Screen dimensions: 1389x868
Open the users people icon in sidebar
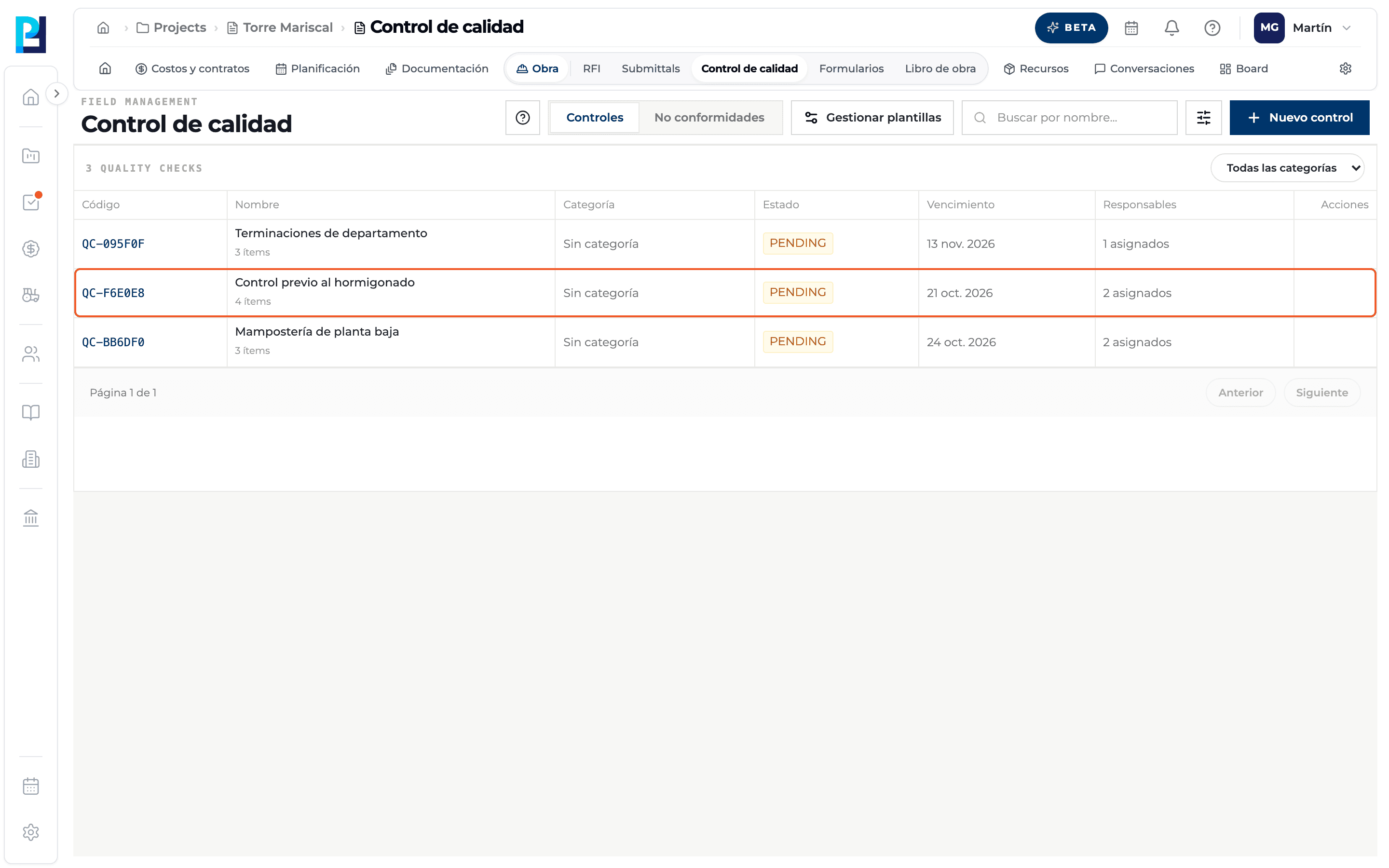[31, 354]
